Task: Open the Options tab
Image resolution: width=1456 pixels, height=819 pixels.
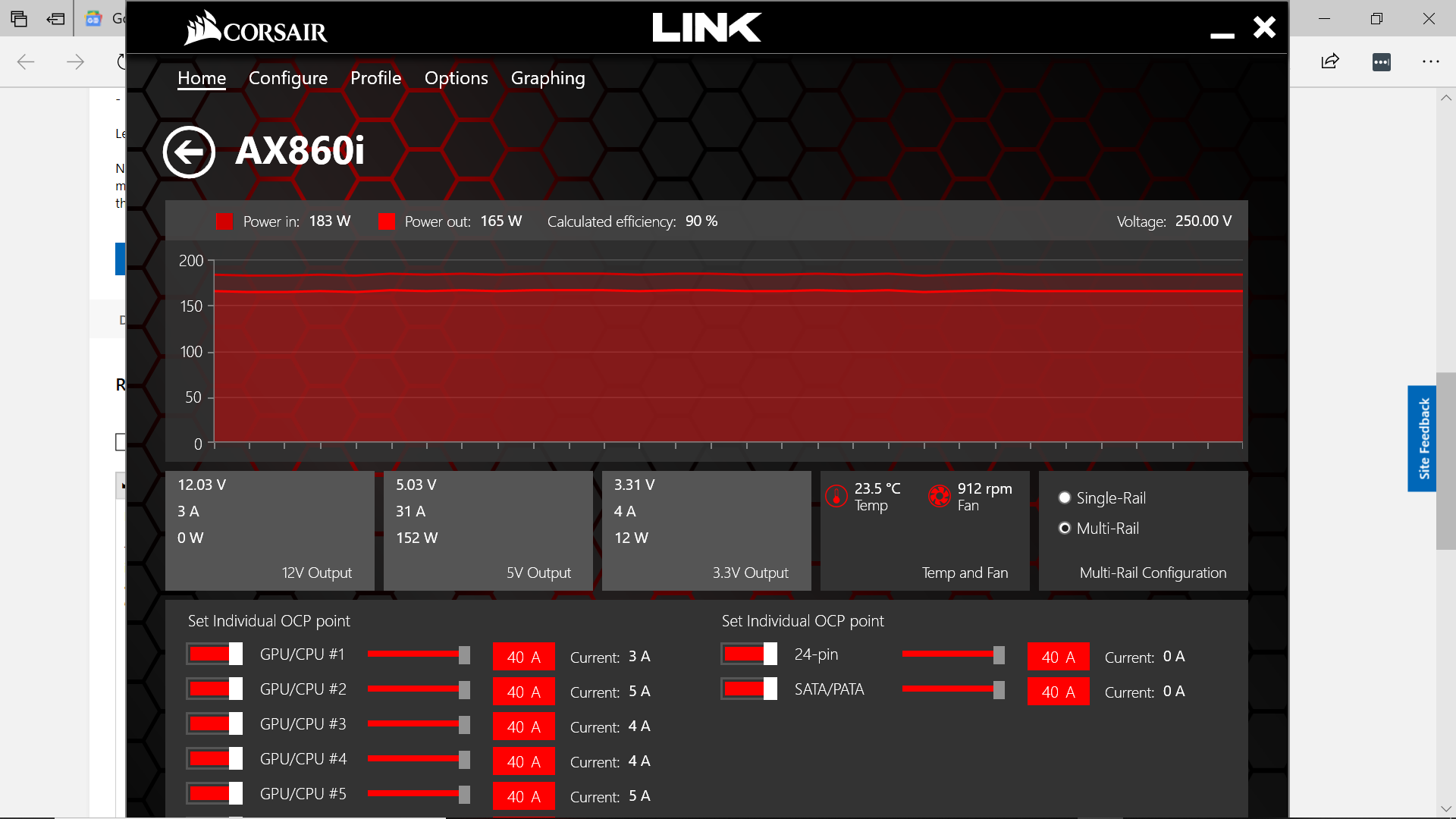Action: [x=456, y=78]
